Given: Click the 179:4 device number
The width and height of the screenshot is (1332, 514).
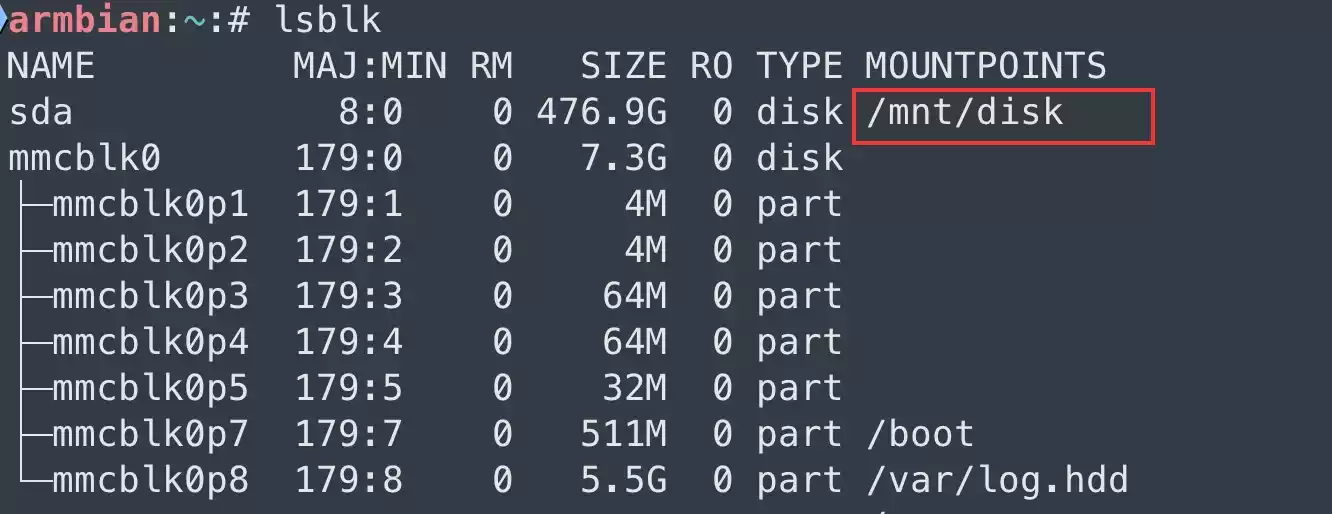Looking at the screenshot, I should tap(348, 342).
